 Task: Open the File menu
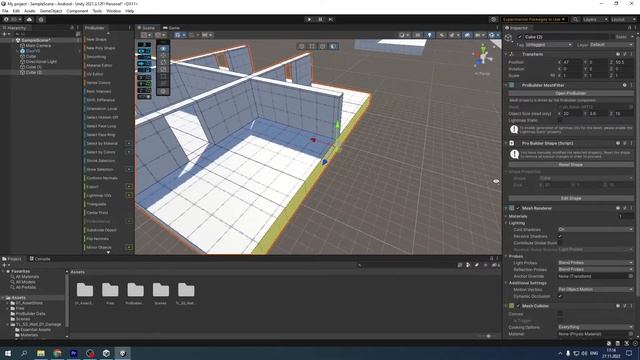coord(5,11)
